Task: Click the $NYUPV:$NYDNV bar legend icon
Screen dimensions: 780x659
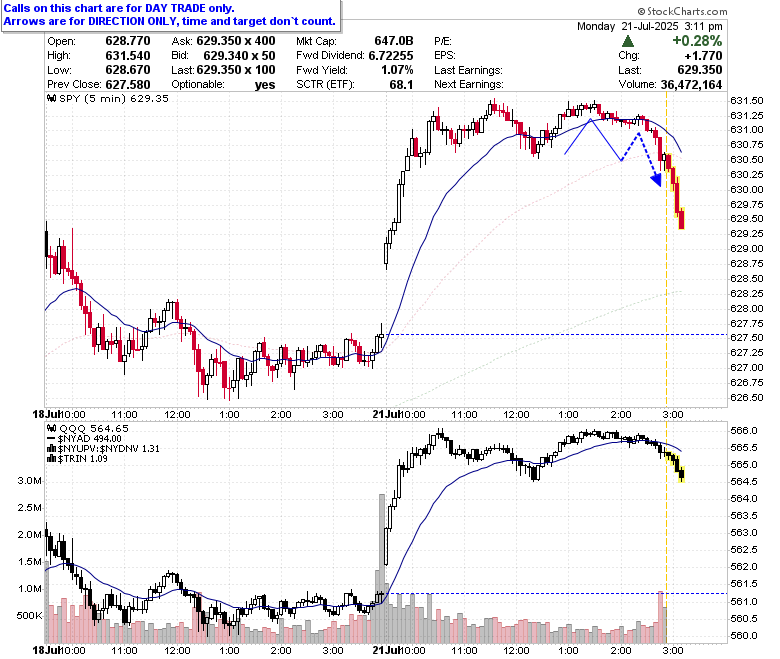Action: (x=51, y=449)
